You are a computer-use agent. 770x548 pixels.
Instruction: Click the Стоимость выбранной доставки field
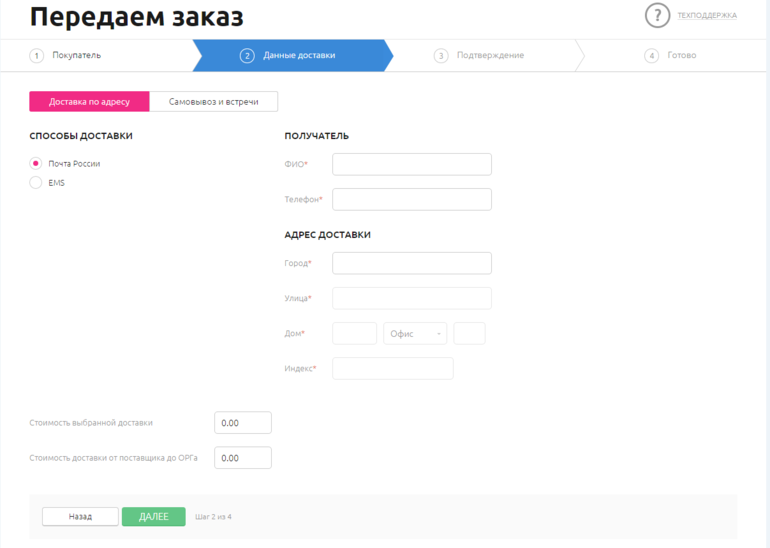pyautogui.click(x=242, y=423)
